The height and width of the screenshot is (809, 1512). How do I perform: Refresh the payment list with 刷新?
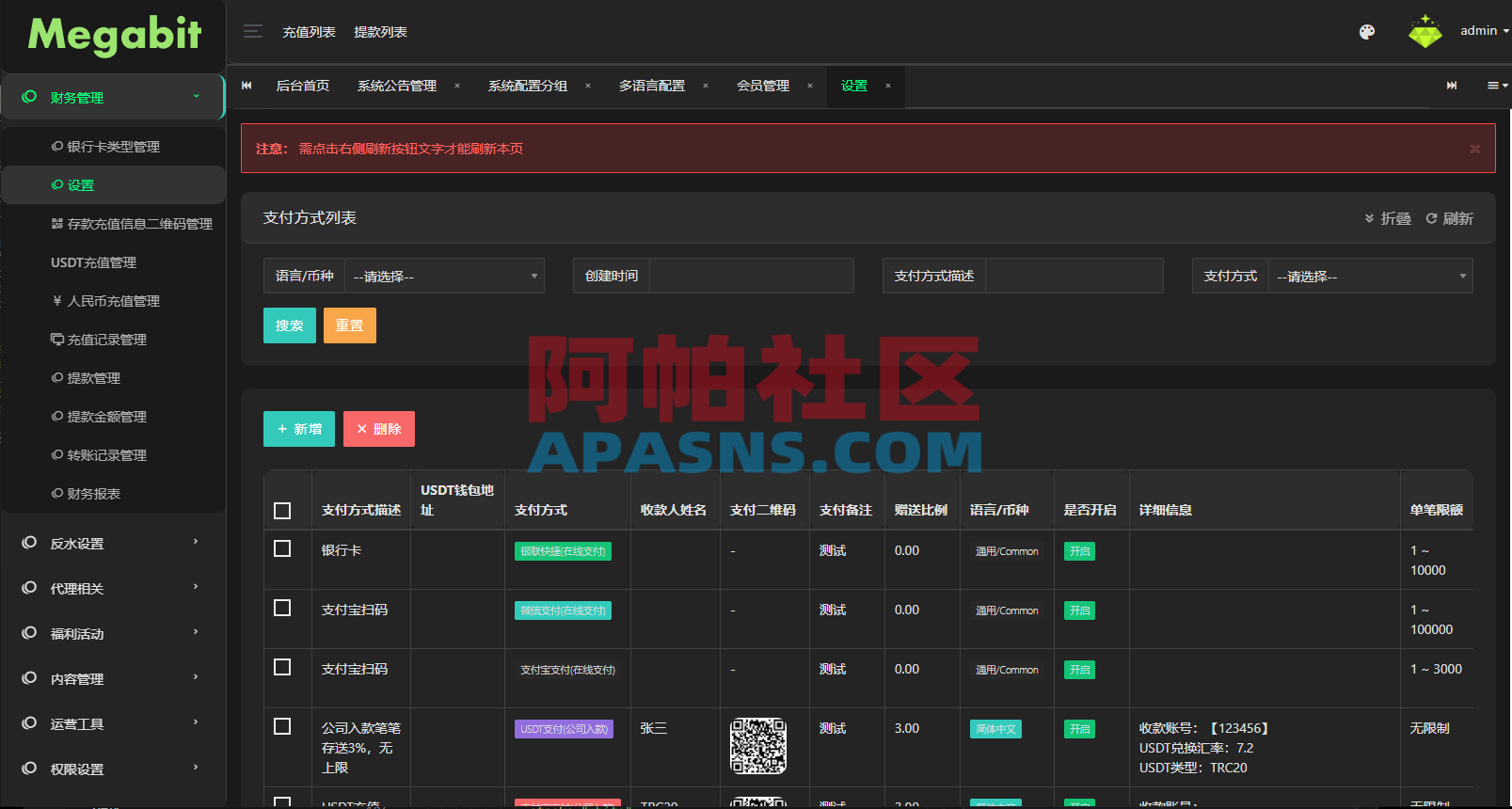[1449, 218]
